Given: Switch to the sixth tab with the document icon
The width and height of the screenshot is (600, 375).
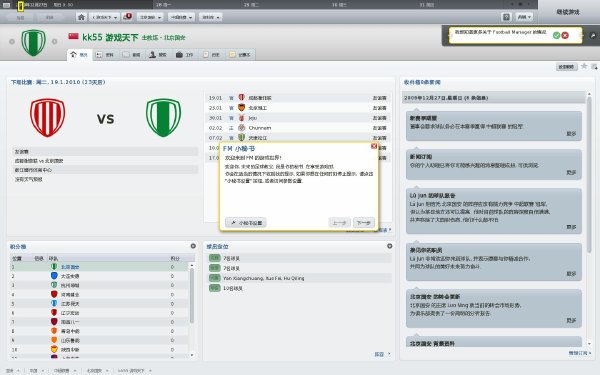Looking at the screenshot, I should click(211, 55).
